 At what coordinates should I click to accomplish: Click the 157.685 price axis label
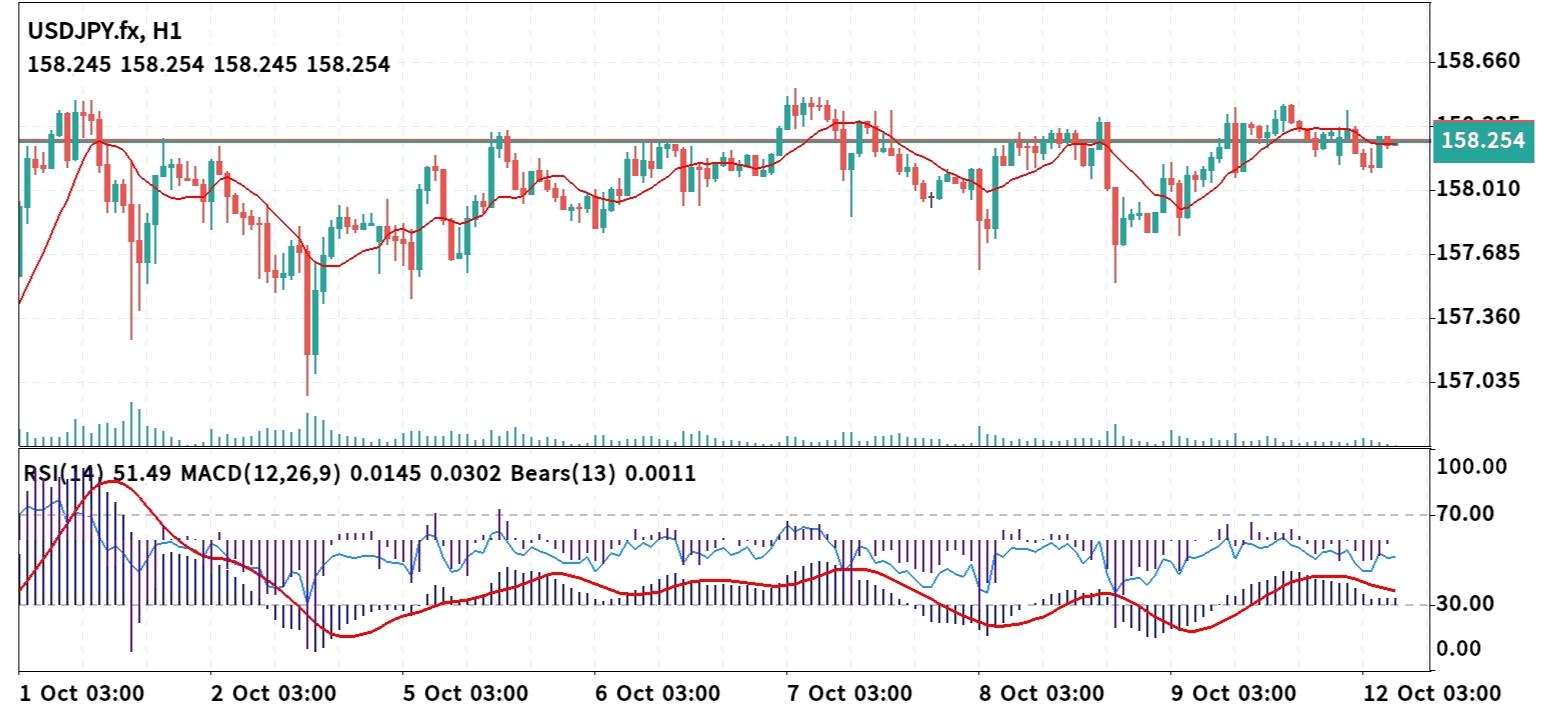pos(1478,253)
